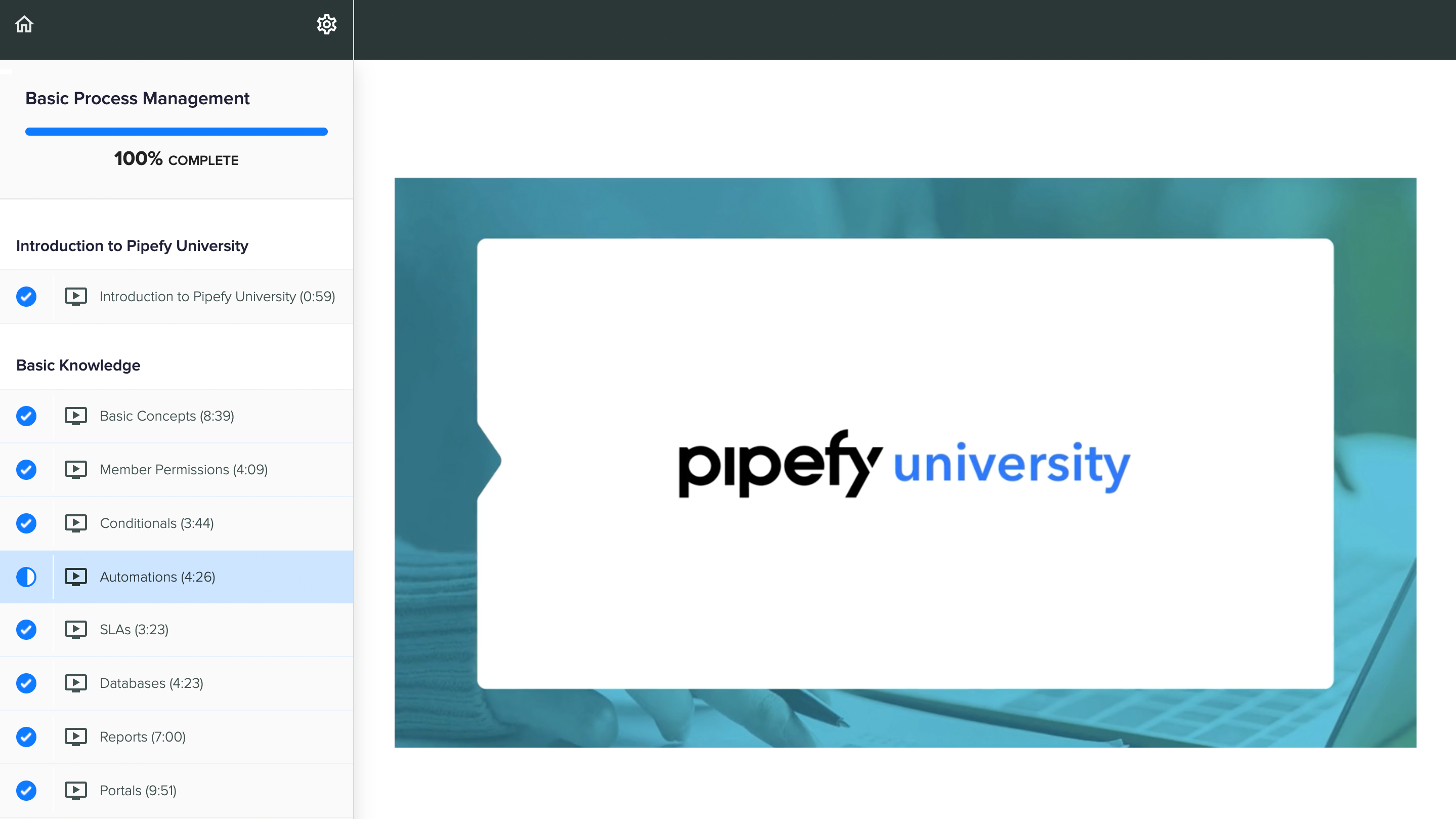The image size is (1456, 819).
Task: Click the 100% COMPLETE label
Action: [177, 159]
